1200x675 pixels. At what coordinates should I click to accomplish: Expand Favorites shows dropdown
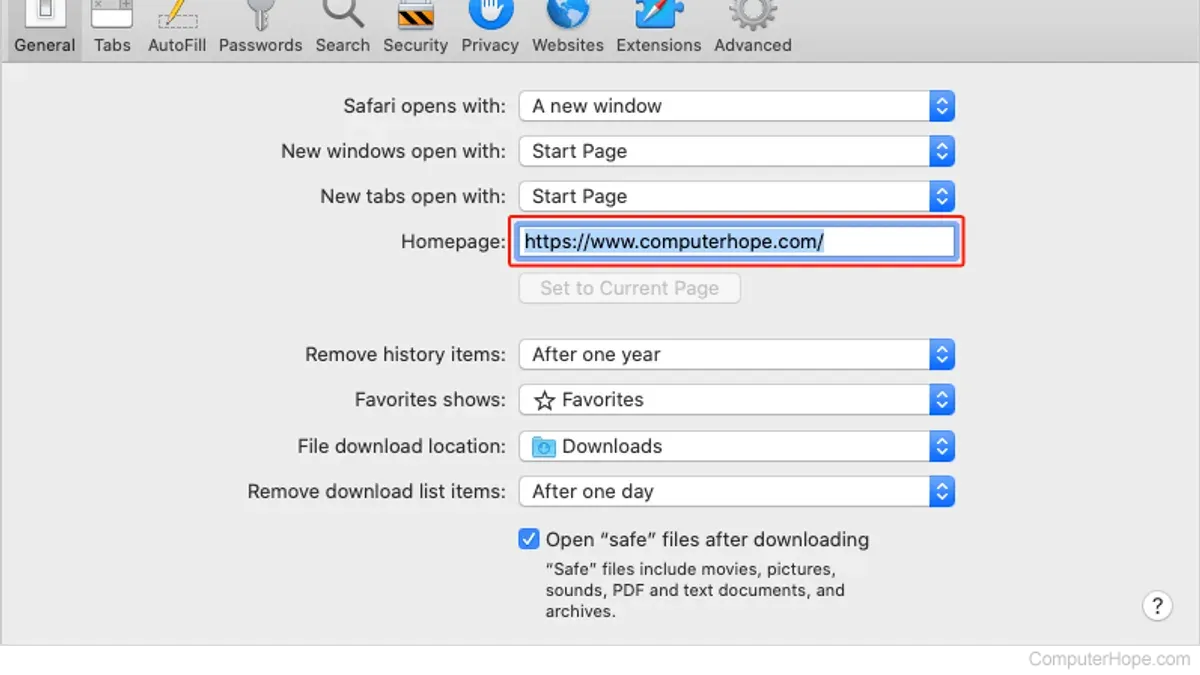click(737, 400)
